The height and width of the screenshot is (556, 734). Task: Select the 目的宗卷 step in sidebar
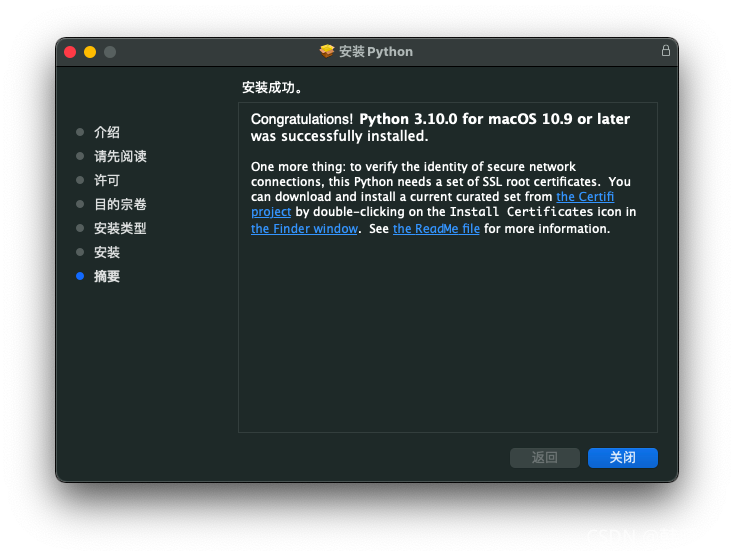click(120, 204)
